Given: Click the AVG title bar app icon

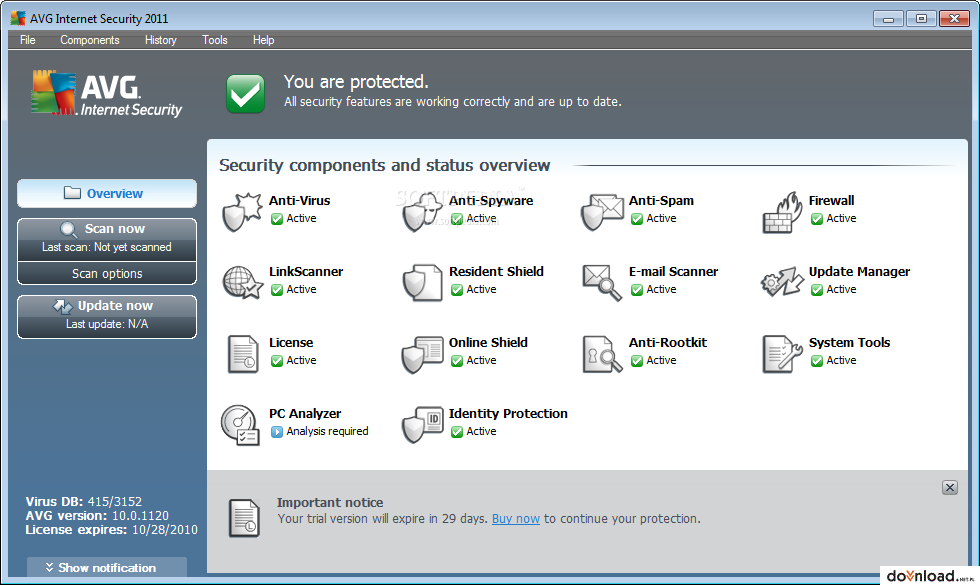Looking at the screenshot, I should 18,18.
